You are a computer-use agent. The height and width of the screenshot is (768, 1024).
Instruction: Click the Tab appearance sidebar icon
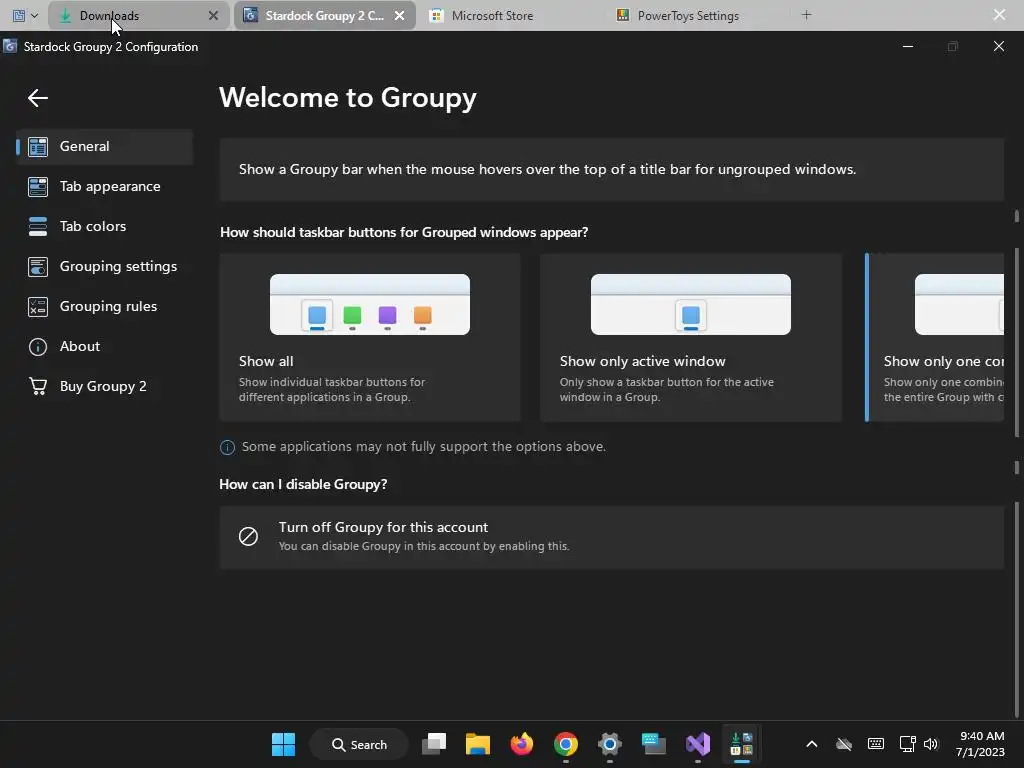coord(38,187)
